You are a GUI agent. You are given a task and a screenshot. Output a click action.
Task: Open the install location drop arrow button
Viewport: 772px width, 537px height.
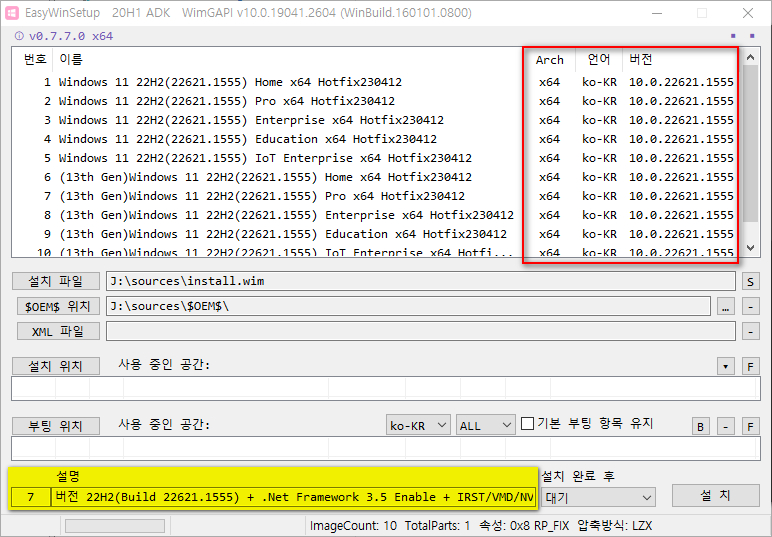[725, 366]
